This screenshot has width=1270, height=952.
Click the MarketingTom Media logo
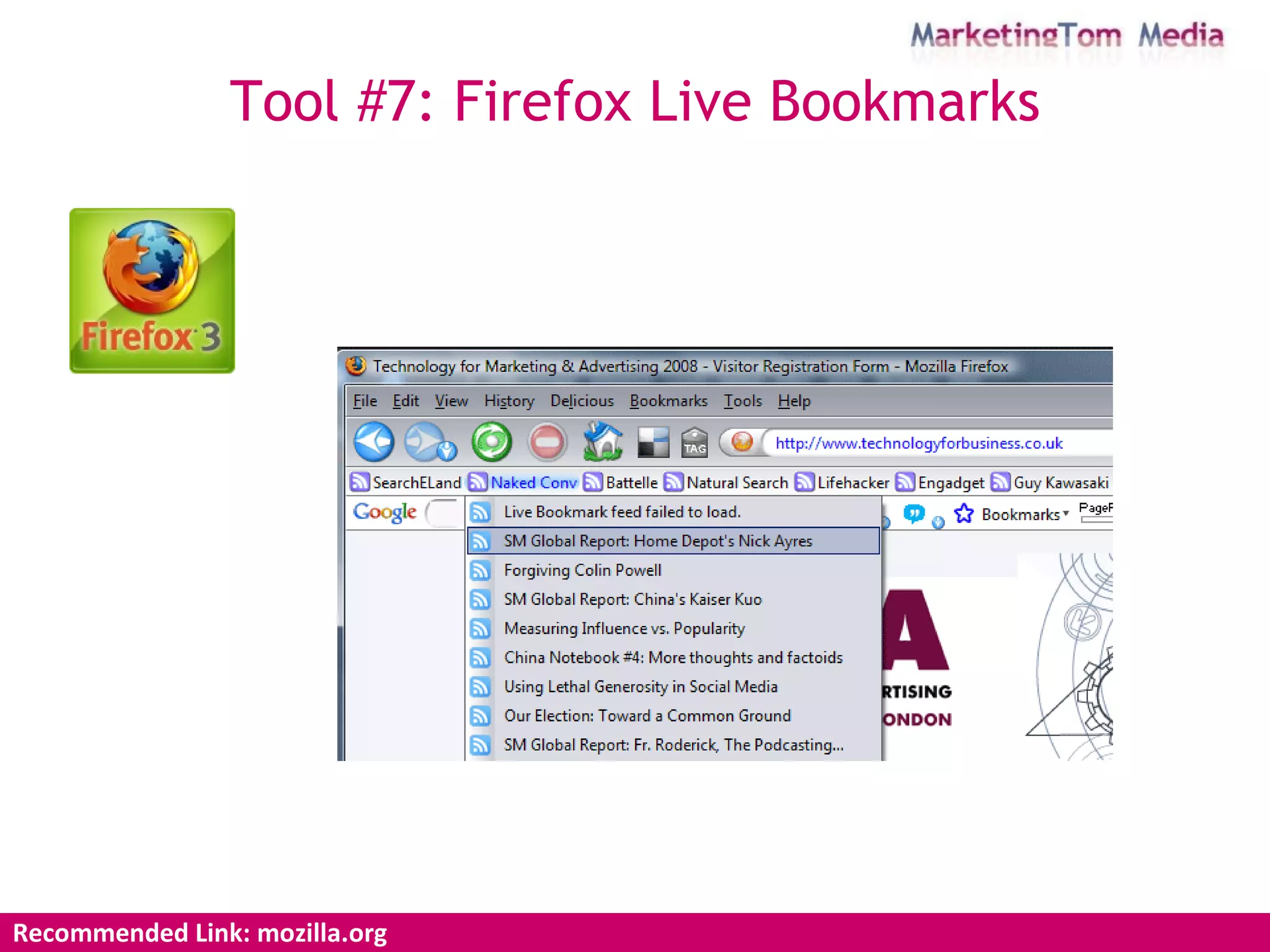click(x=1067, y=36)
